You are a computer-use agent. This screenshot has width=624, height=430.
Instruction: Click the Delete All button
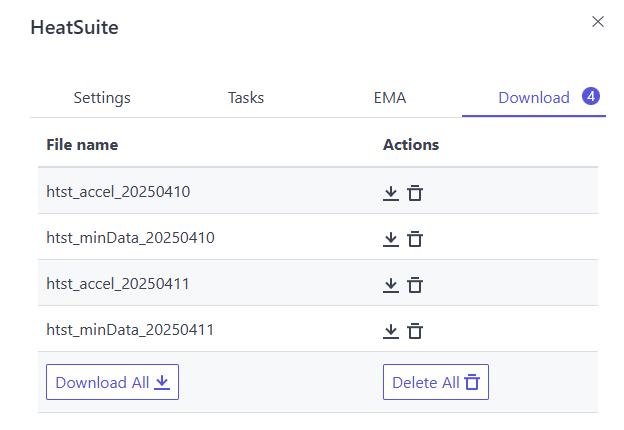coord(436,382)
